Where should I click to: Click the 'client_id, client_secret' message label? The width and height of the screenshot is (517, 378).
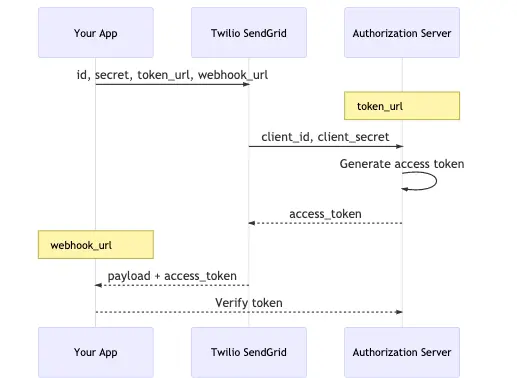tap(325, 137)
